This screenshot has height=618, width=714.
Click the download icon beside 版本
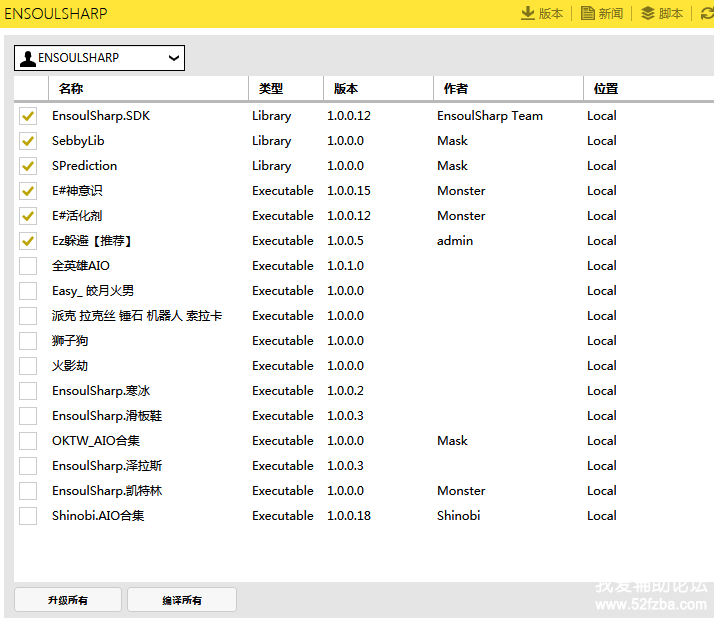pyautogui.click(x=527, y=13)
